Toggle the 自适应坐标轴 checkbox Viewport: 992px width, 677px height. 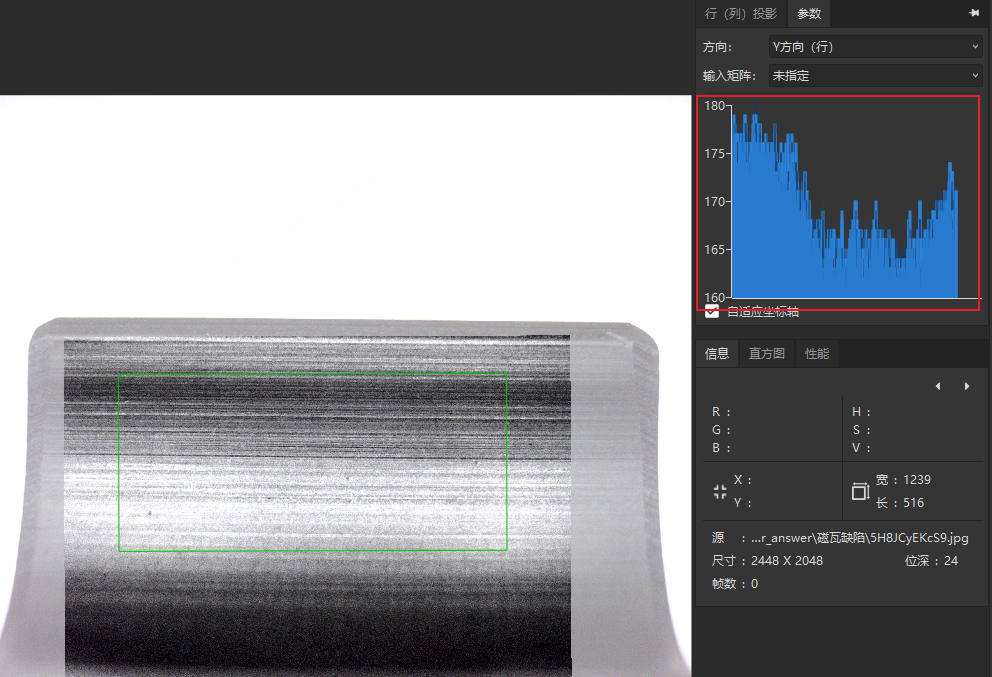point(712,311)
